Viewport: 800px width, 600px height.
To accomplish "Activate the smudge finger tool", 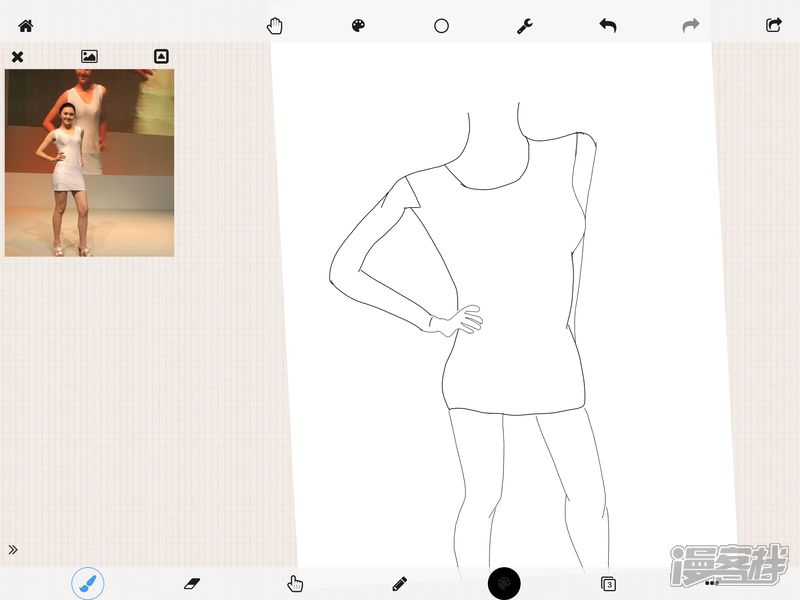I will click(x=295, y=583).
